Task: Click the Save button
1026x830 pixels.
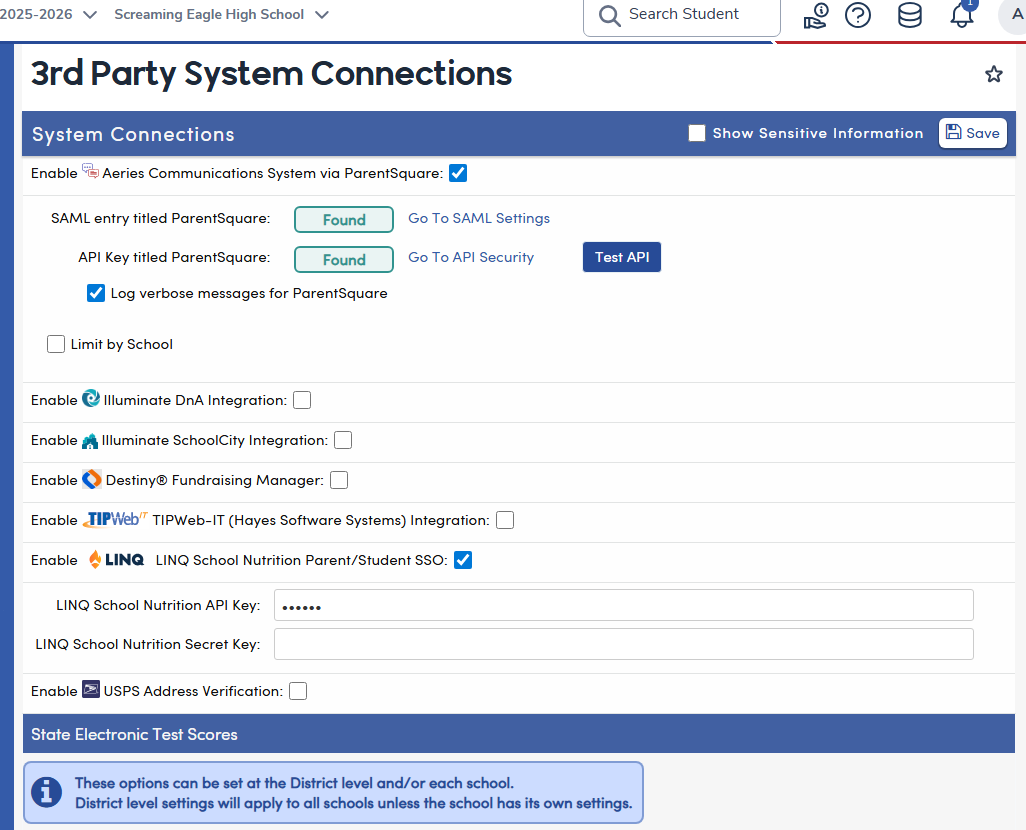Action: 972,133
